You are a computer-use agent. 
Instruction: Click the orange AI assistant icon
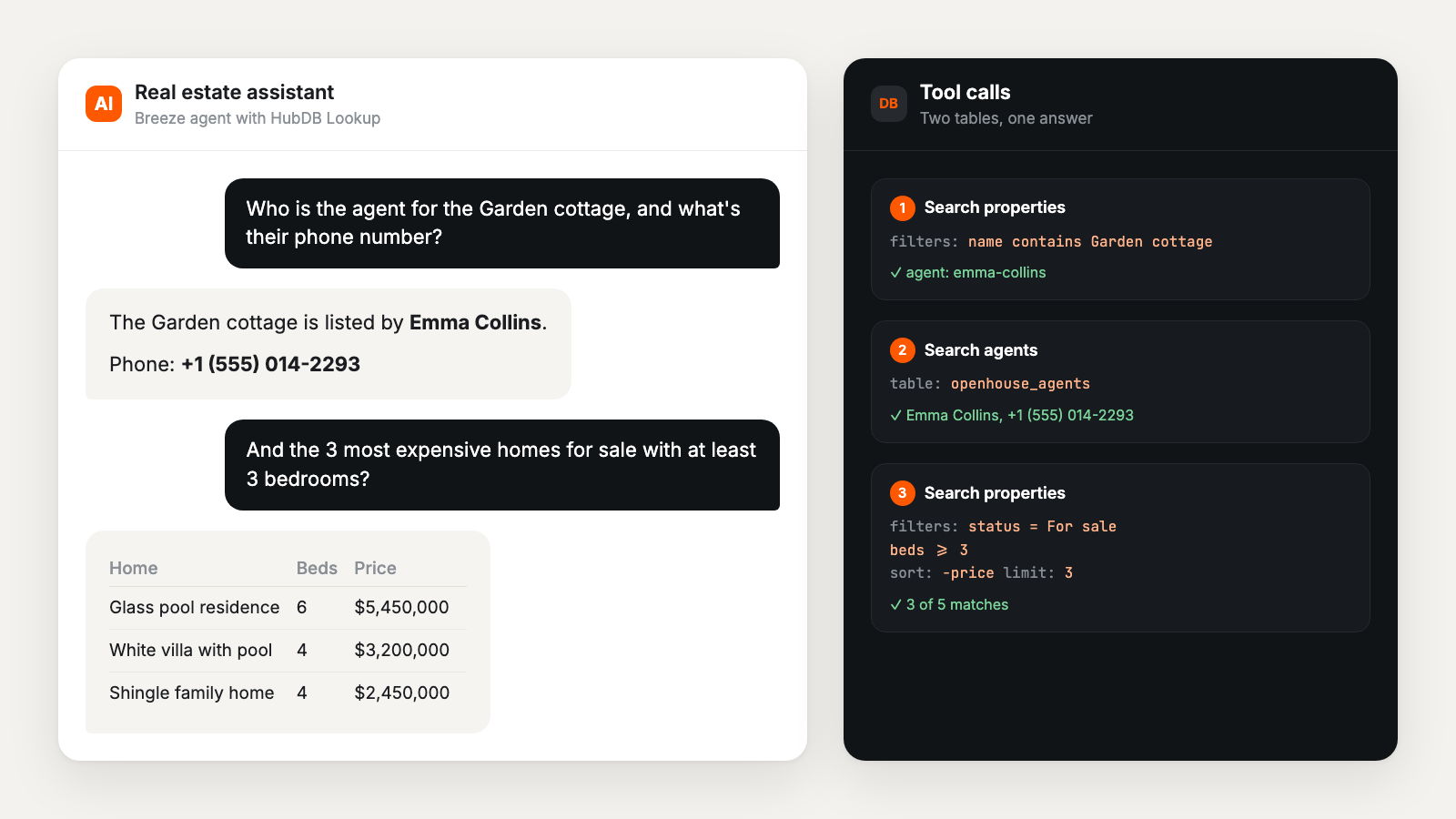click(x=104, y=104)
